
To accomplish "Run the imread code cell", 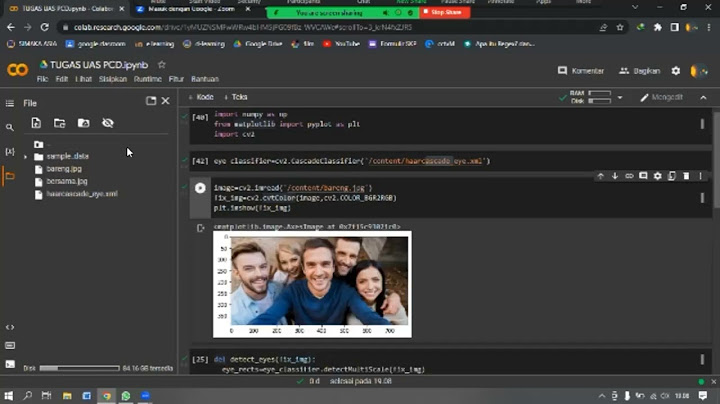I will (x=200, y=188).
